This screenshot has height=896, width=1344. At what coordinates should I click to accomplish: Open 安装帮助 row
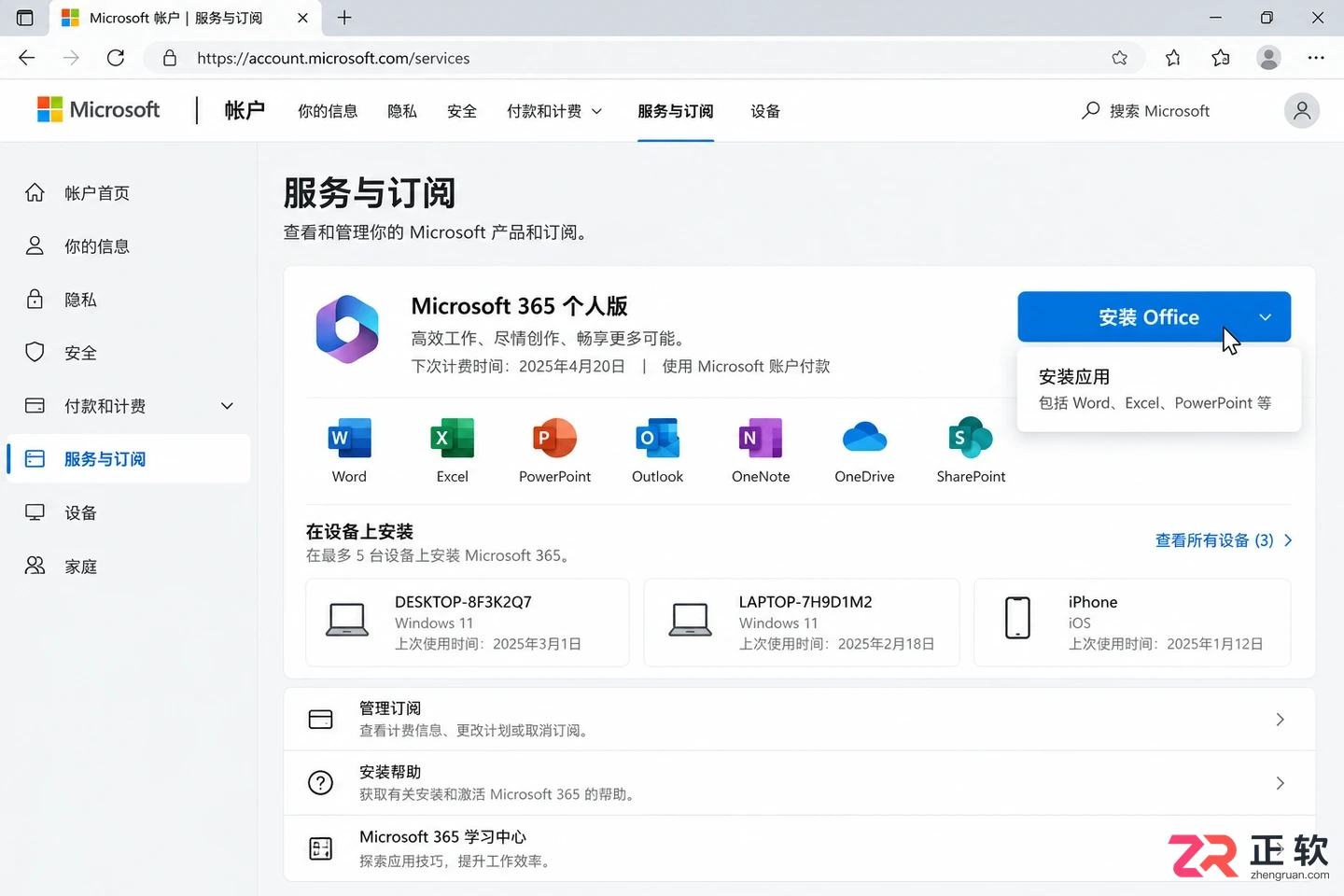click(800, 783)
